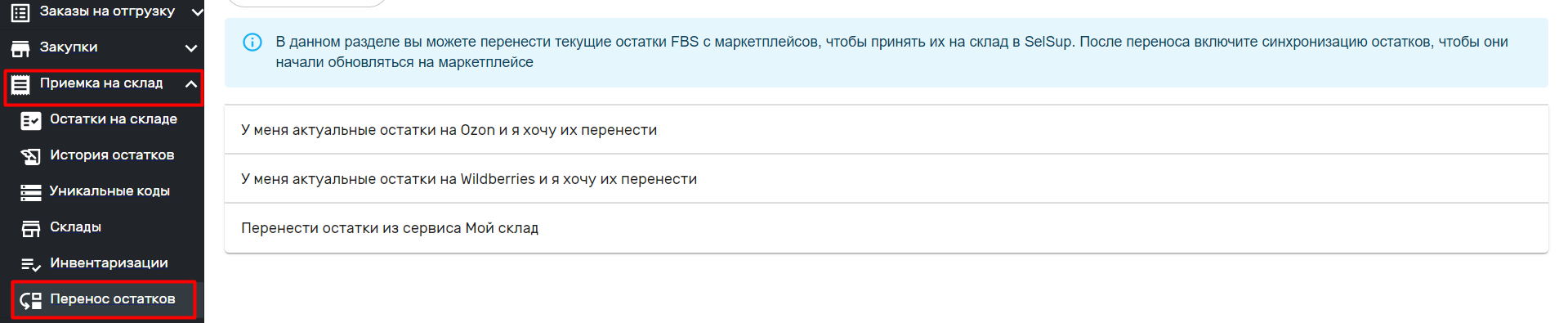Viewport: 1568px width, 323px height.
Task: Click the Уникальные коды stack icon
Action: pos(30,192)
